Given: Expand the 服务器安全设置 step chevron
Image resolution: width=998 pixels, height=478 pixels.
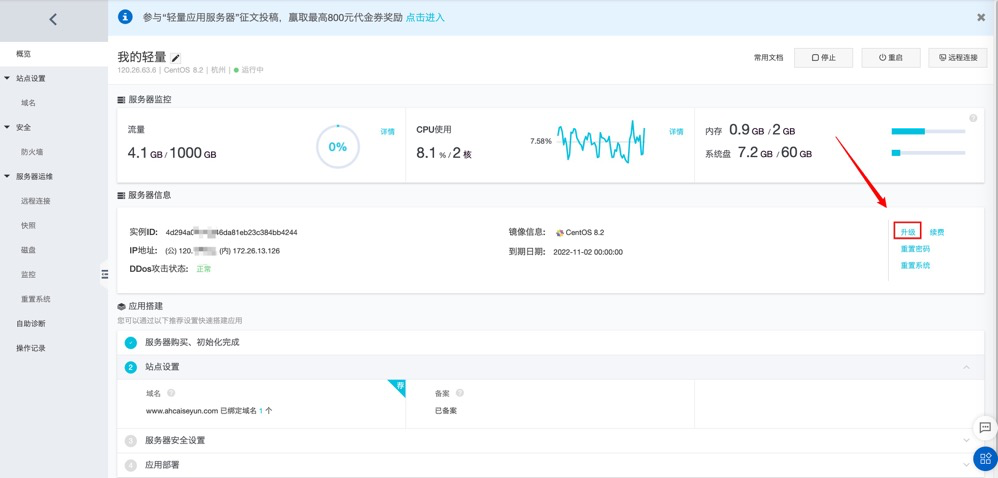Looking at the screenshot, I should (x=967, y=440).
